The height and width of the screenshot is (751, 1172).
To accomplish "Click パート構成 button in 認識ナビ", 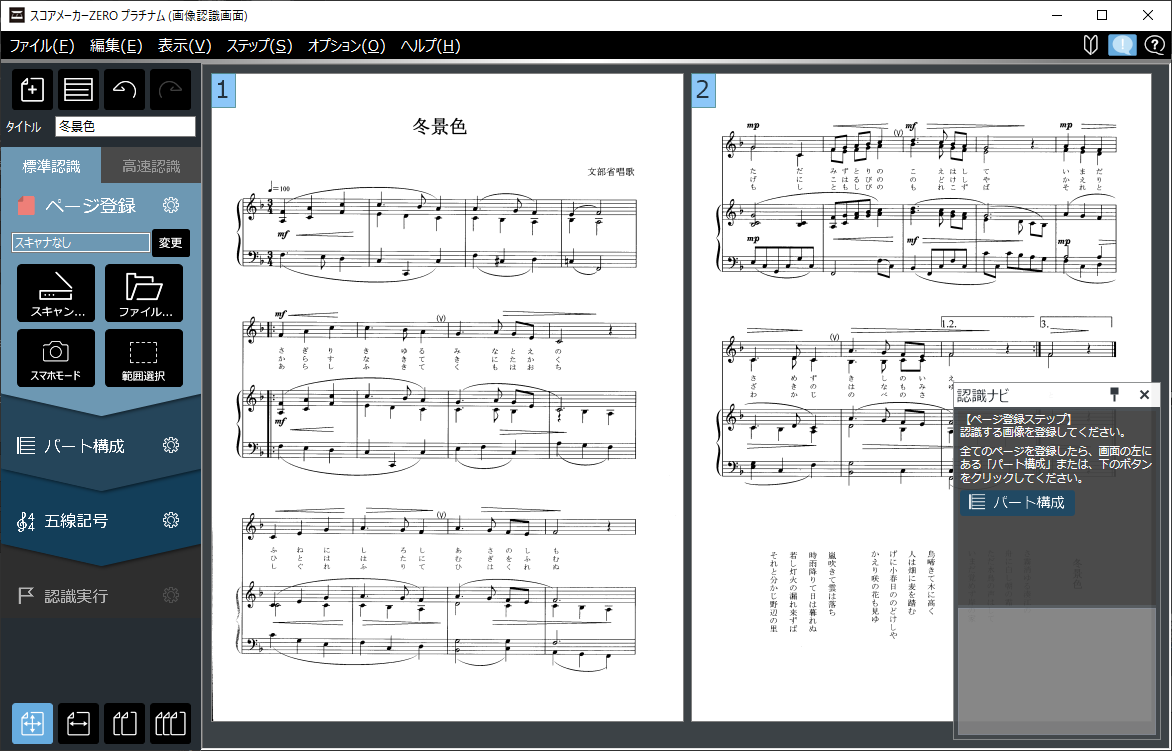I will 1017,502.
